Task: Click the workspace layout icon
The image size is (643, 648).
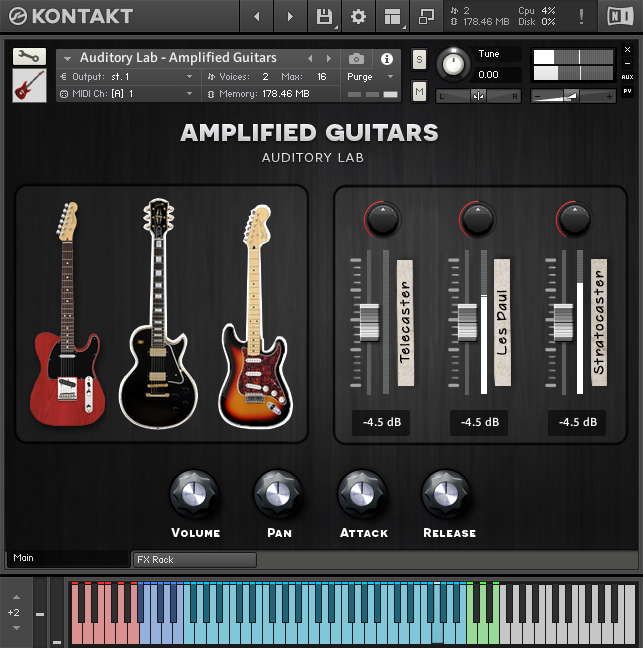Action: coord(392,17)
